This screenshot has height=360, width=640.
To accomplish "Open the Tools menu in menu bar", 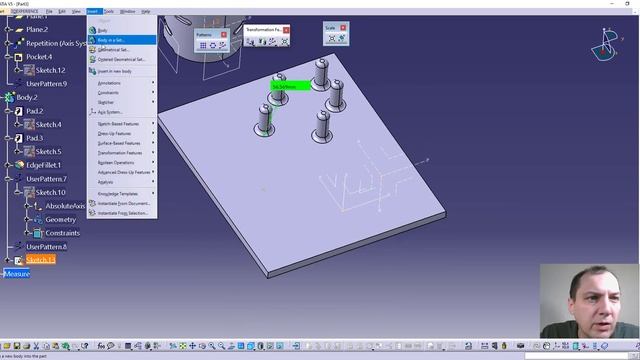I will pos(109,11).
